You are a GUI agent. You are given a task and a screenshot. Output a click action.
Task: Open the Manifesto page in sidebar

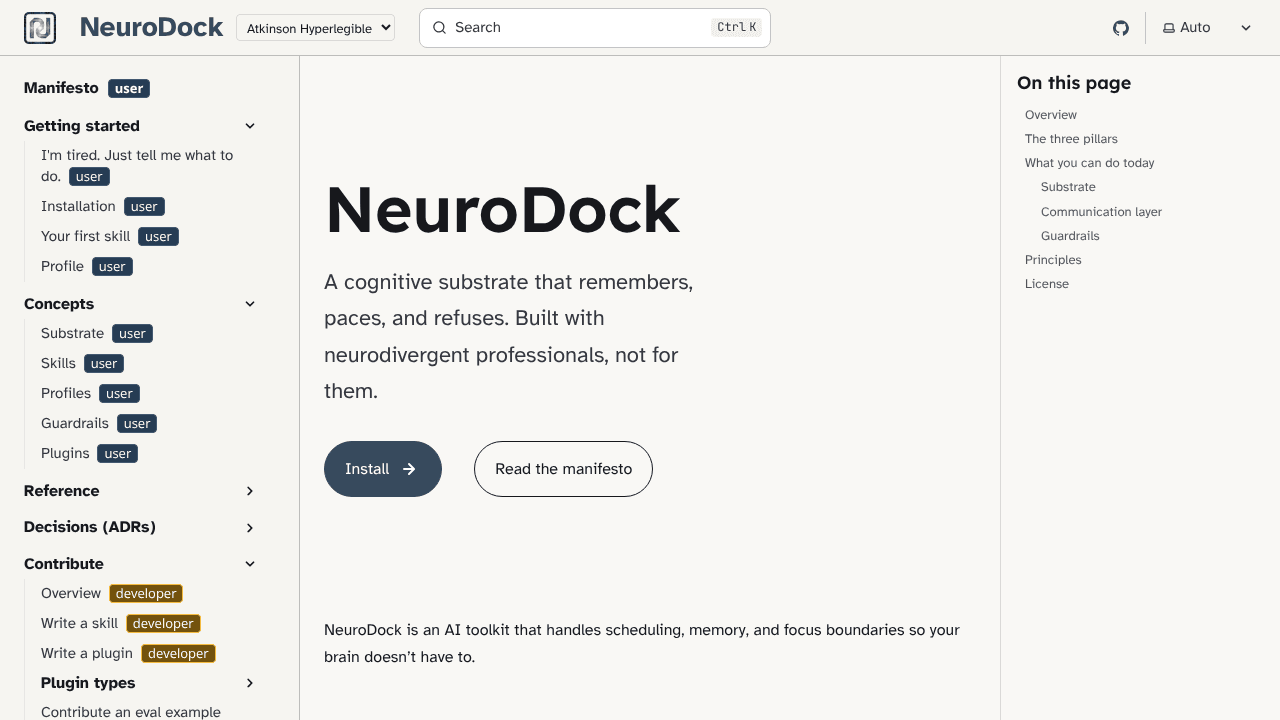61,88
